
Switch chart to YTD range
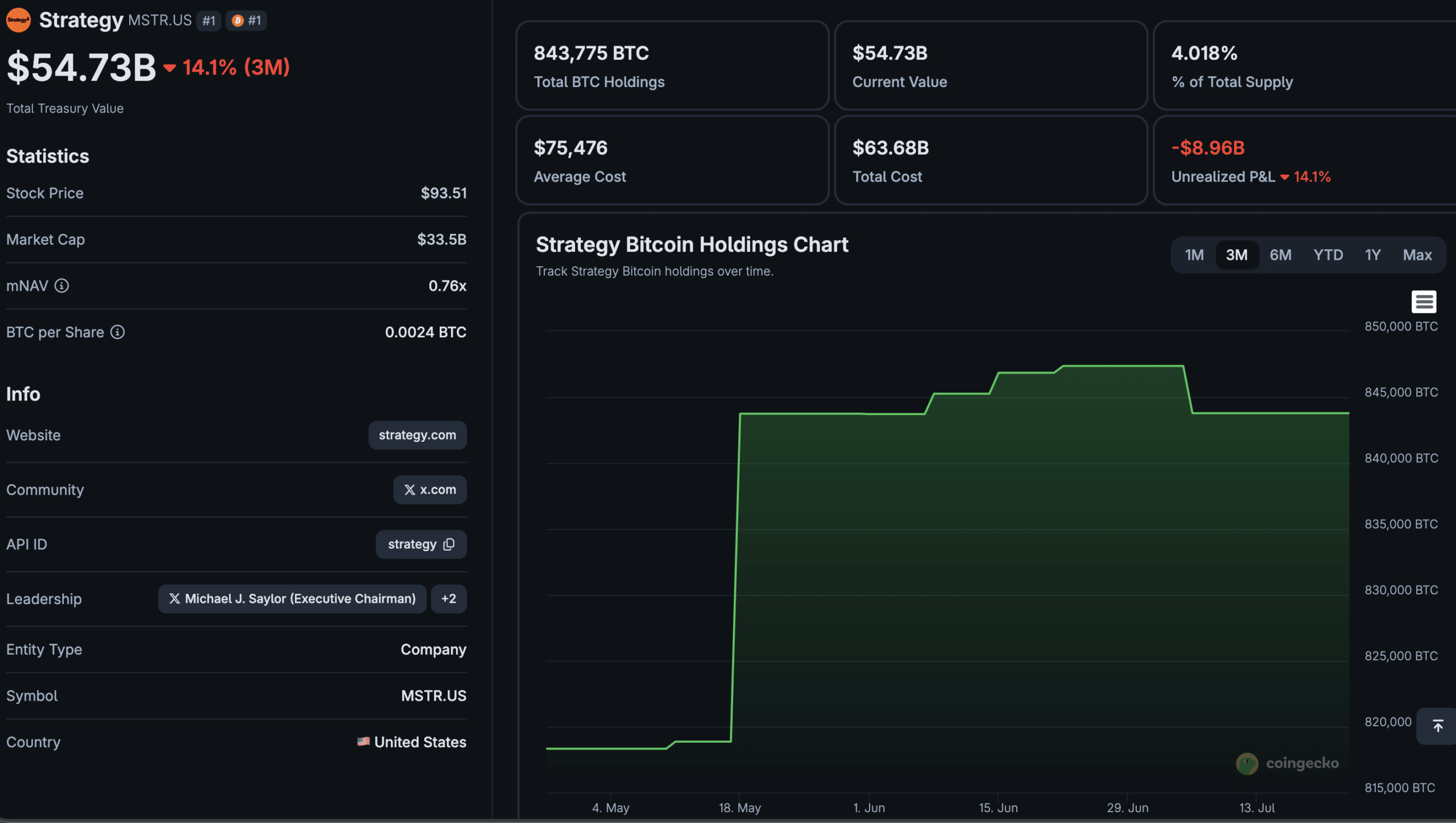click(x=1328, y=255)
